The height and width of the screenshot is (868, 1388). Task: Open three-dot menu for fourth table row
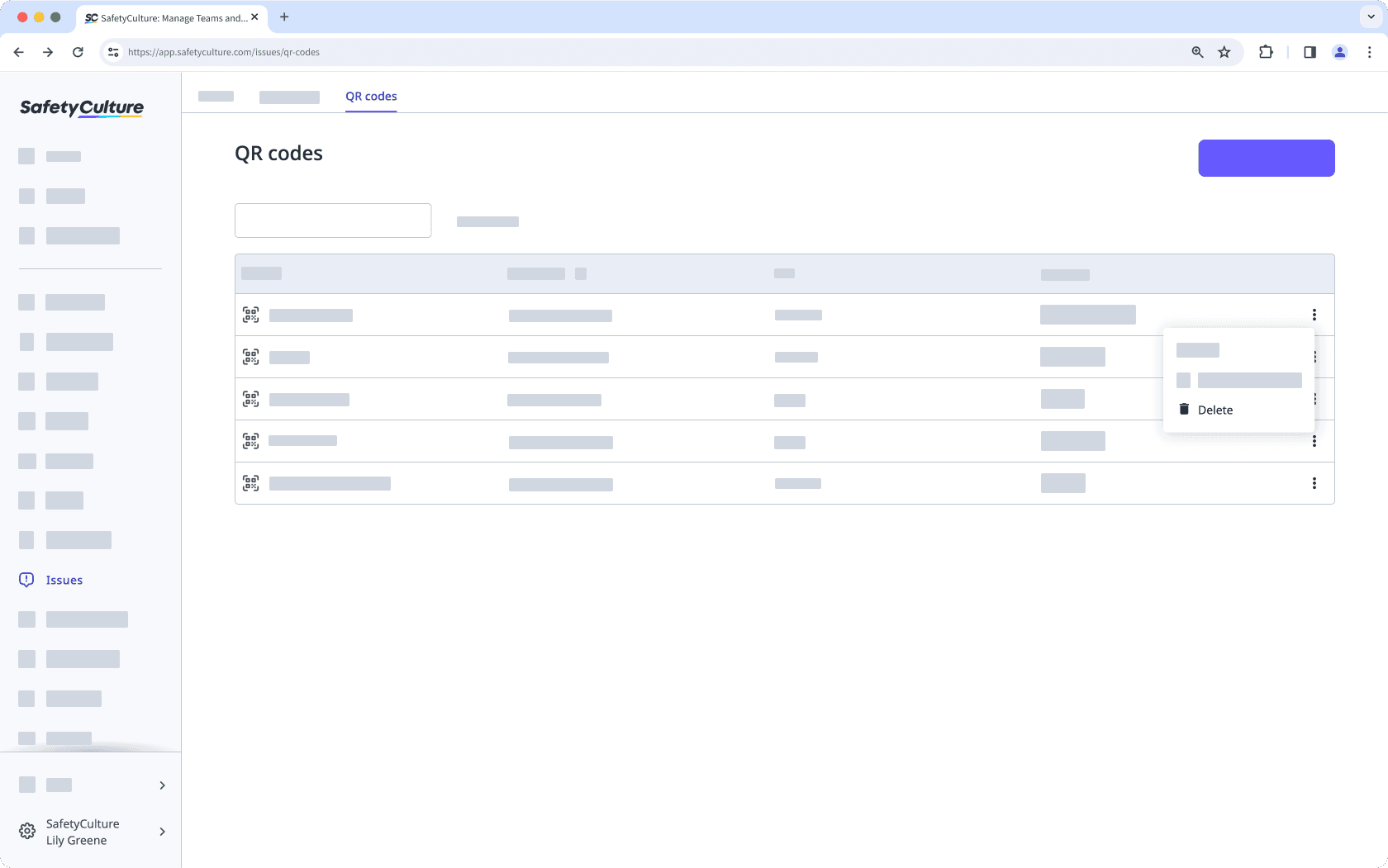pyautogui.click(x=1314, y=441)
